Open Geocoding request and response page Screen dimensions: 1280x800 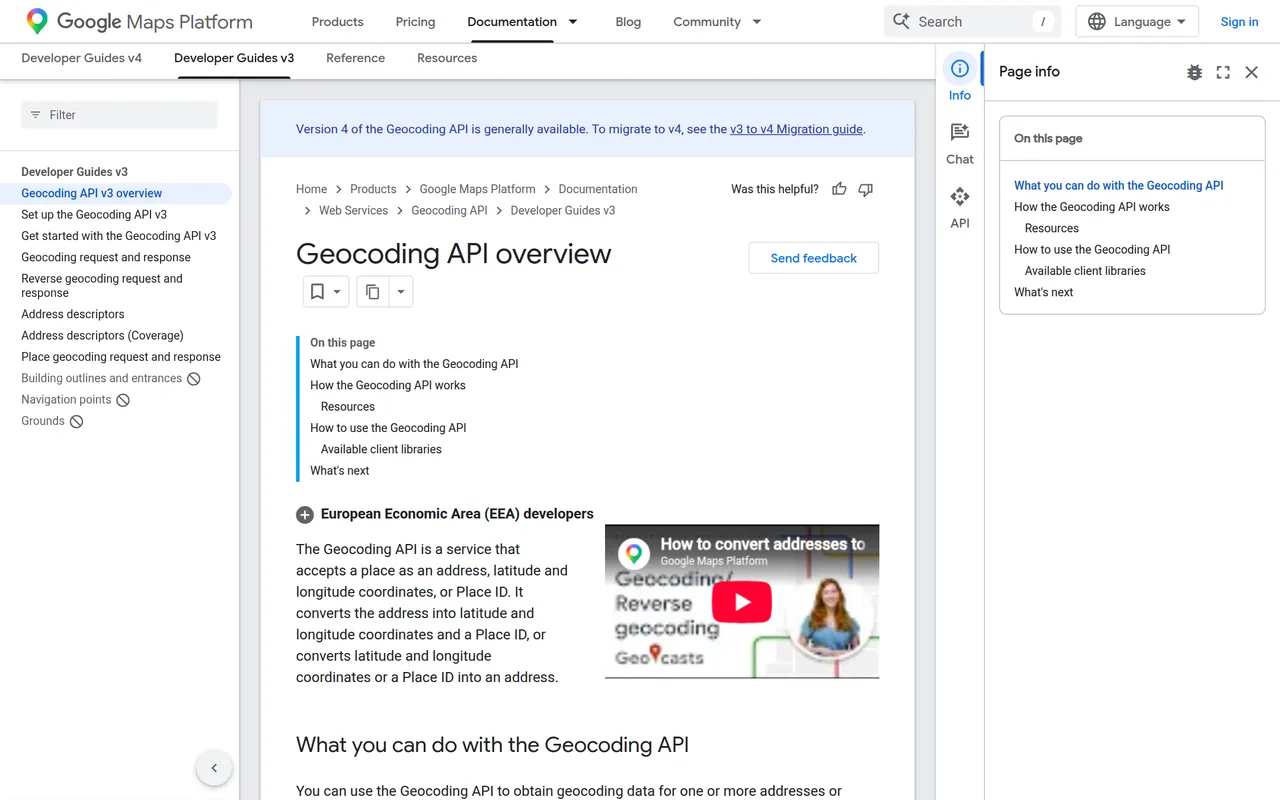click(106, 257)
